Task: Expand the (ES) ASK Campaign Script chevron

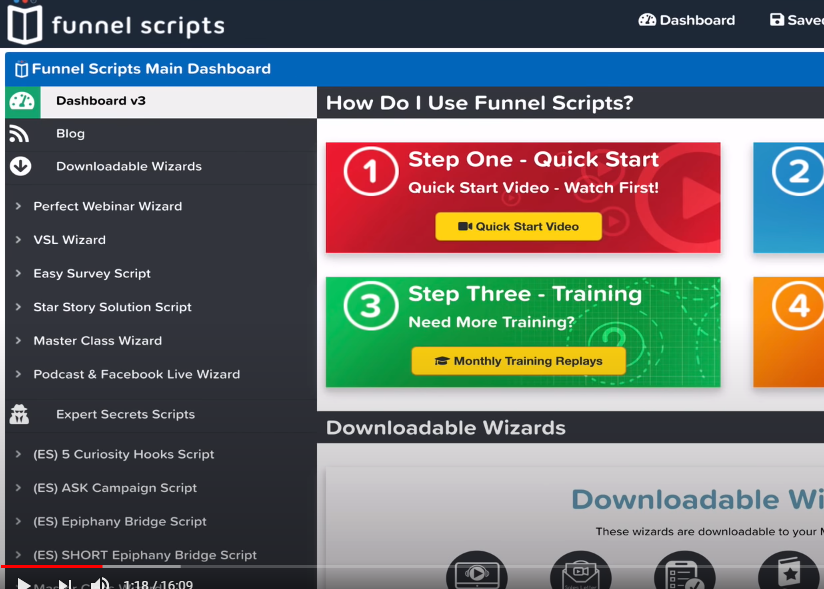Action: pyautogui.click(x=18, y=488)
